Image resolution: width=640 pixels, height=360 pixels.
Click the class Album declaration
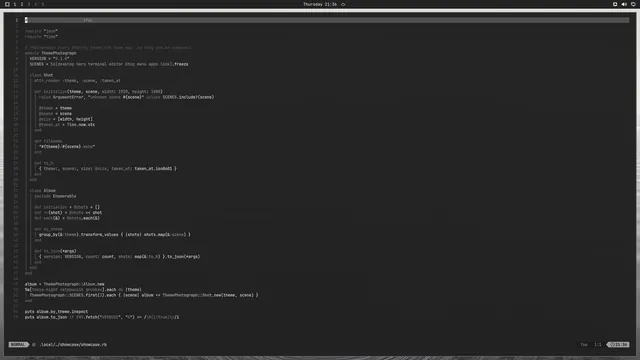pyautogui.click(x=42, y=191)
